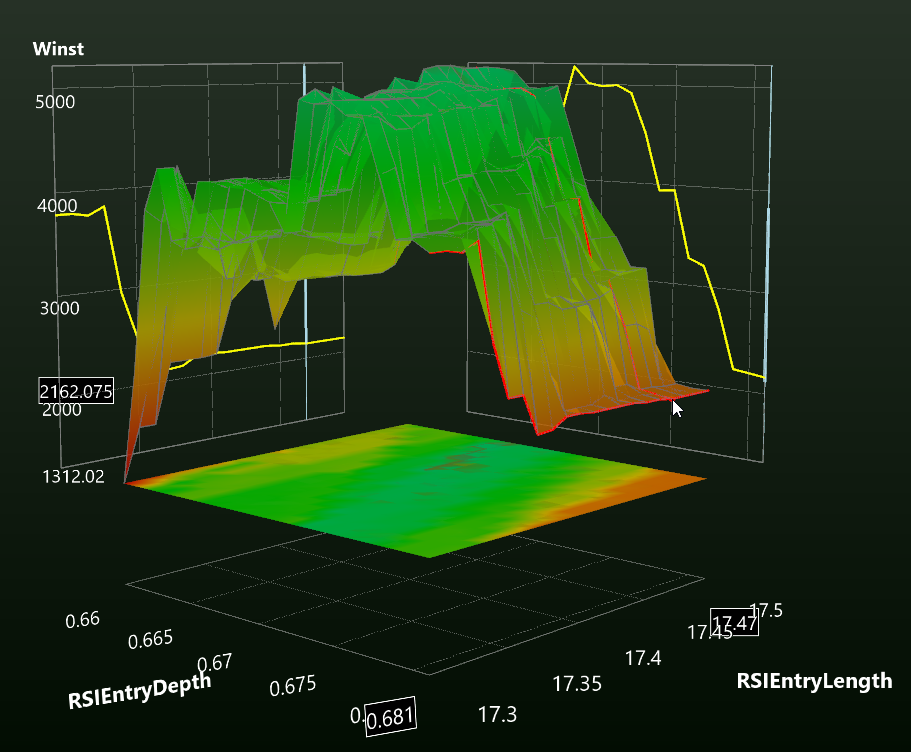Select the 17.4 length tick label

643,658
